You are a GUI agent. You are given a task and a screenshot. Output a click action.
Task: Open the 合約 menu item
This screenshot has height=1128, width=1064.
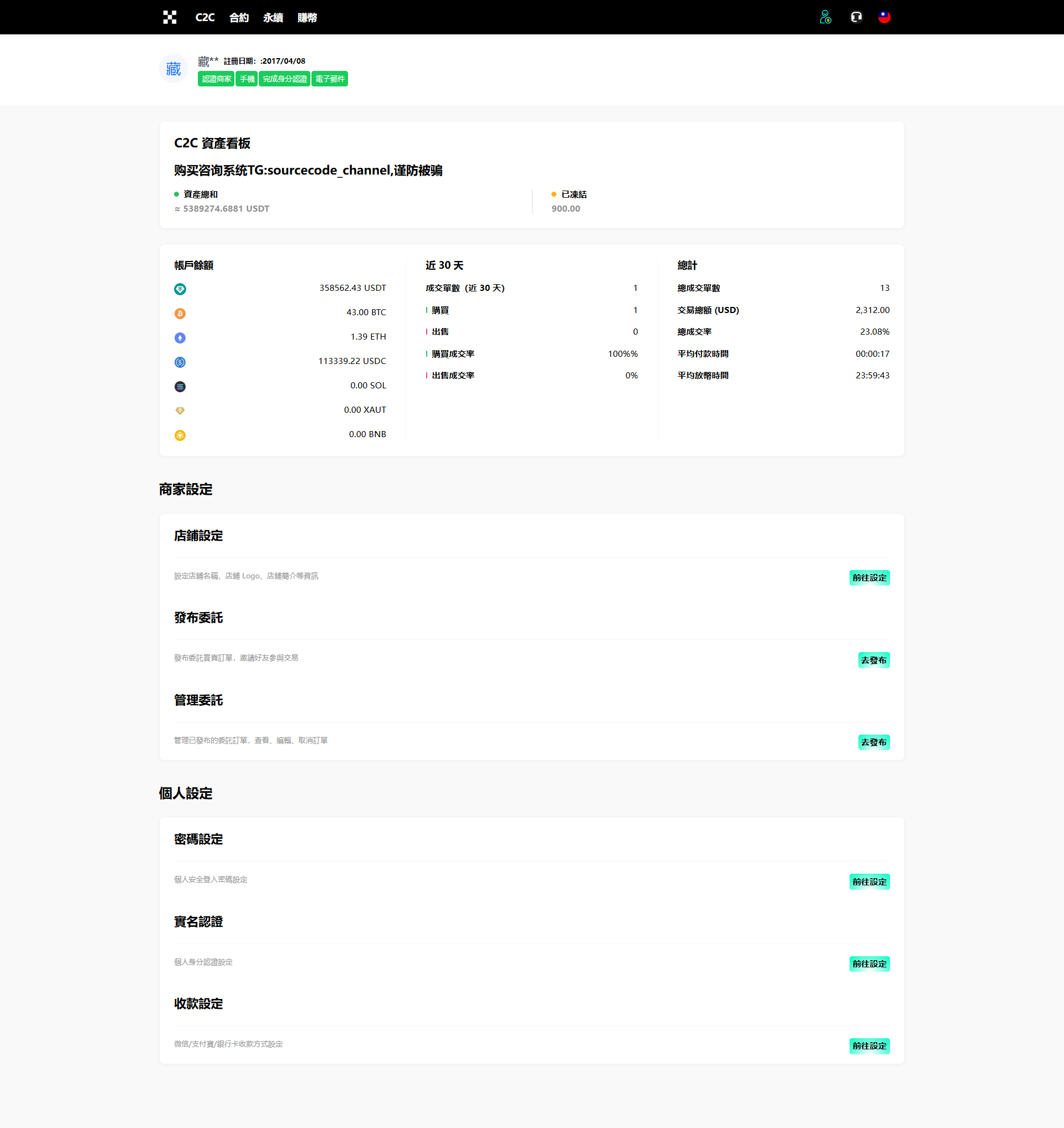pyautogui.click(x=239, y=18)
